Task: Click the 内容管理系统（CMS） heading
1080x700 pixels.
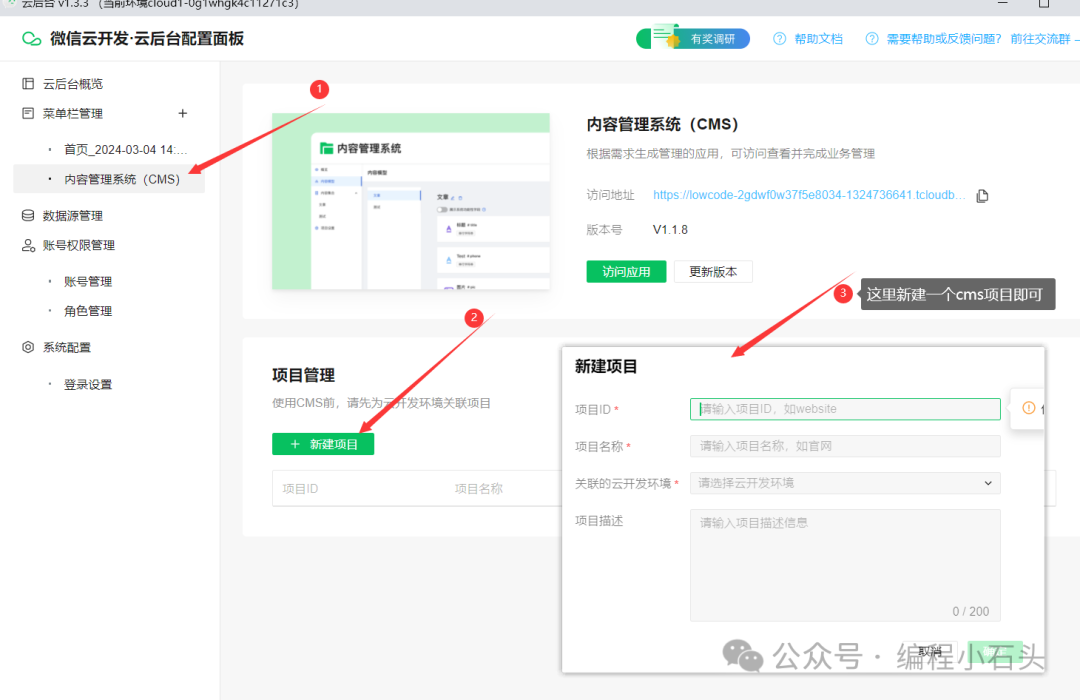Action: click(x=663, y=124)
